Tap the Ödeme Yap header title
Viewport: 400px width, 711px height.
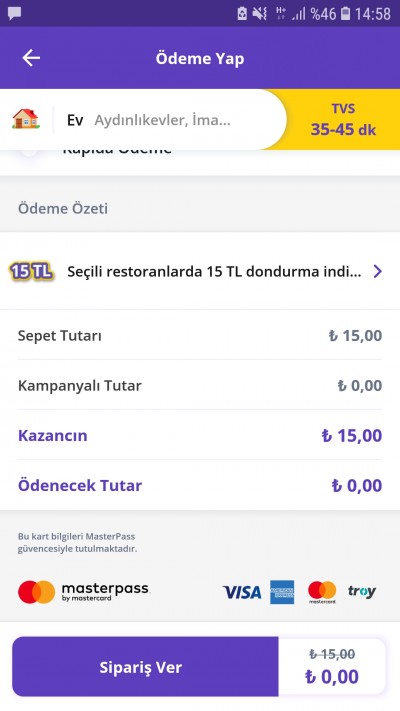(200, 58)
